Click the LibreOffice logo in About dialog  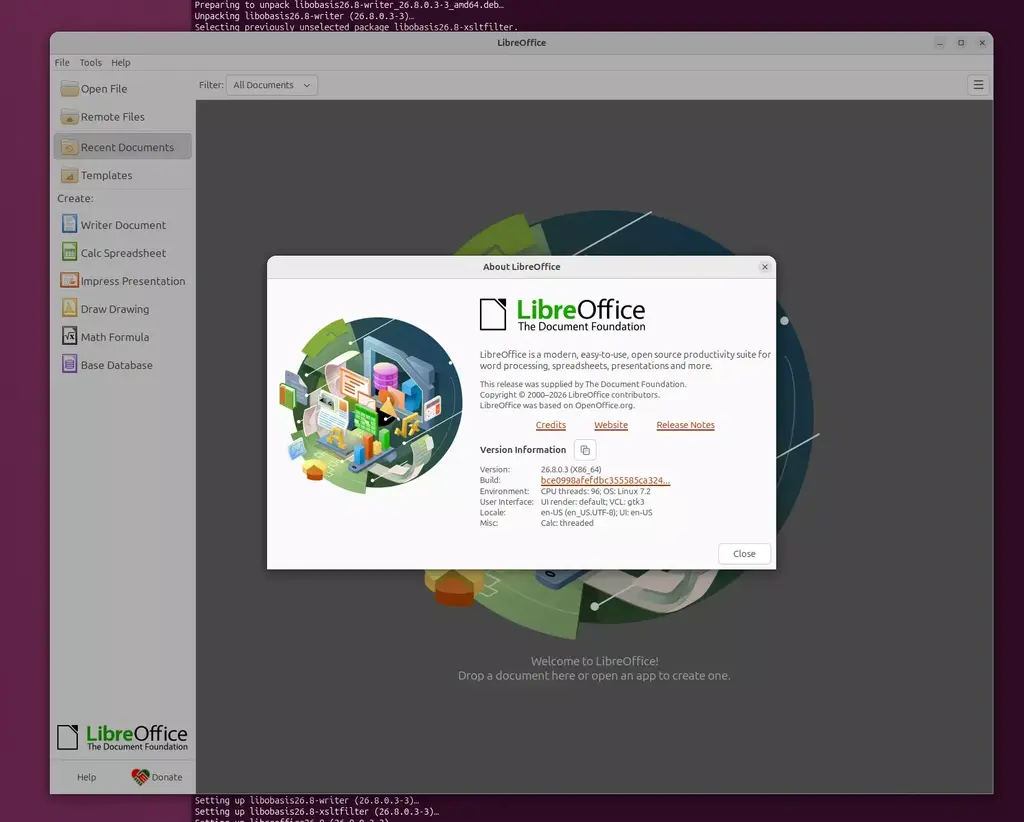point(562,315)
